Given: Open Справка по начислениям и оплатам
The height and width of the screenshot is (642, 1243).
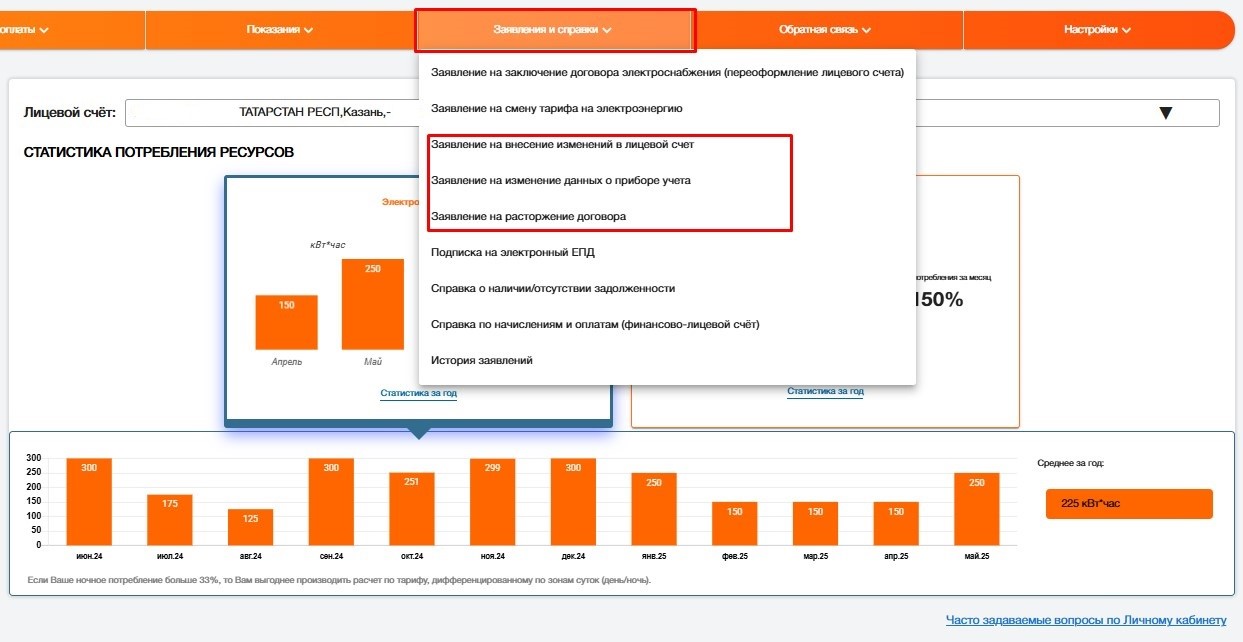Looking at the screenshot, I should (x=595, y=324).
